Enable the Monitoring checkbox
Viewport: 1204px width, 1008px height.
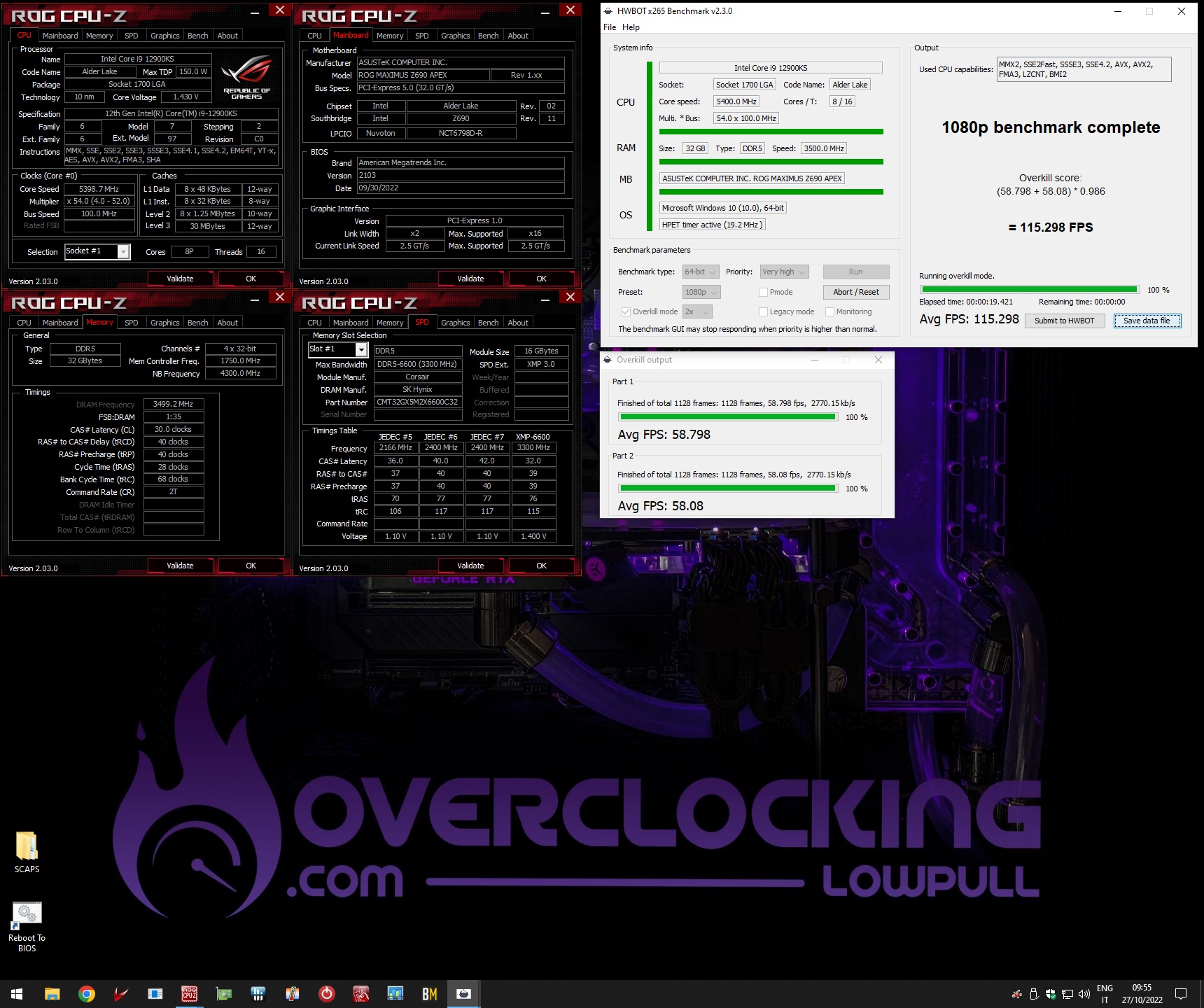click(830, 311)
